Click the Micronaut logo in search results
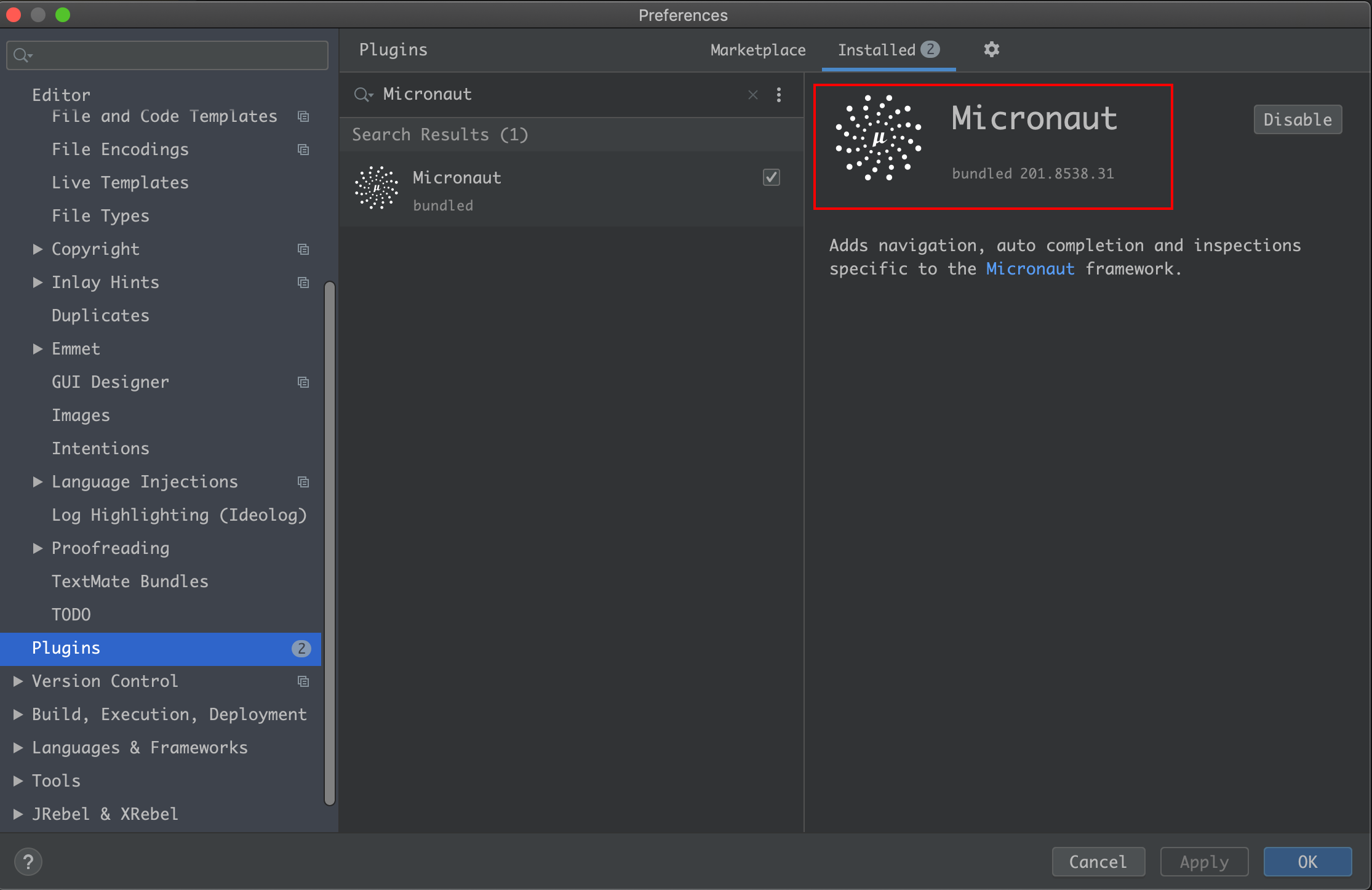Viewport: 1372px width, 890px height. pyautogui.click(x=377, y=188)
